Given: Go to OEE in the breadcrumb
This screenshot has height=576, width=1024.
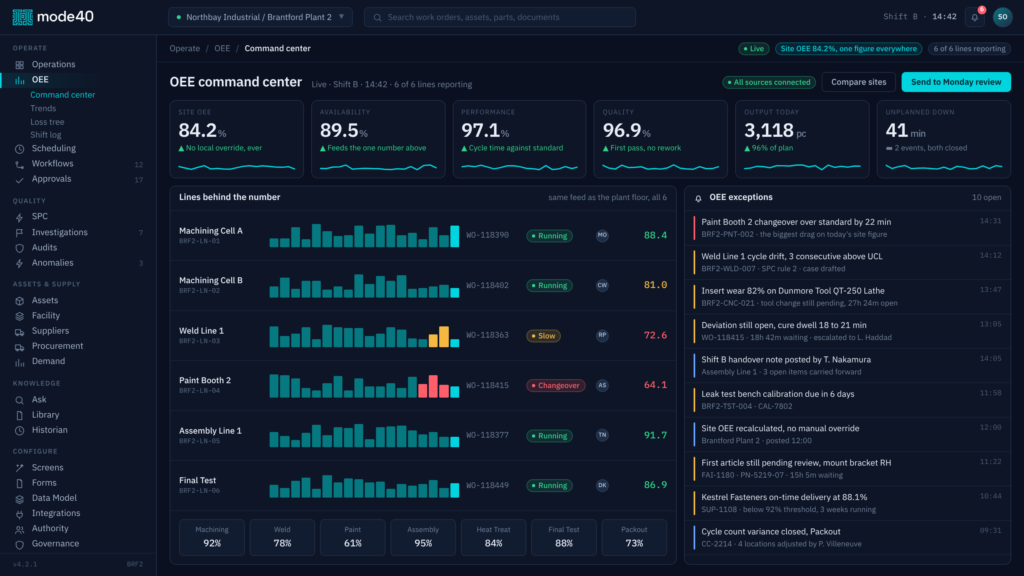Looking at the screenshot, I should pyautogui.click(x=222, y=48).
